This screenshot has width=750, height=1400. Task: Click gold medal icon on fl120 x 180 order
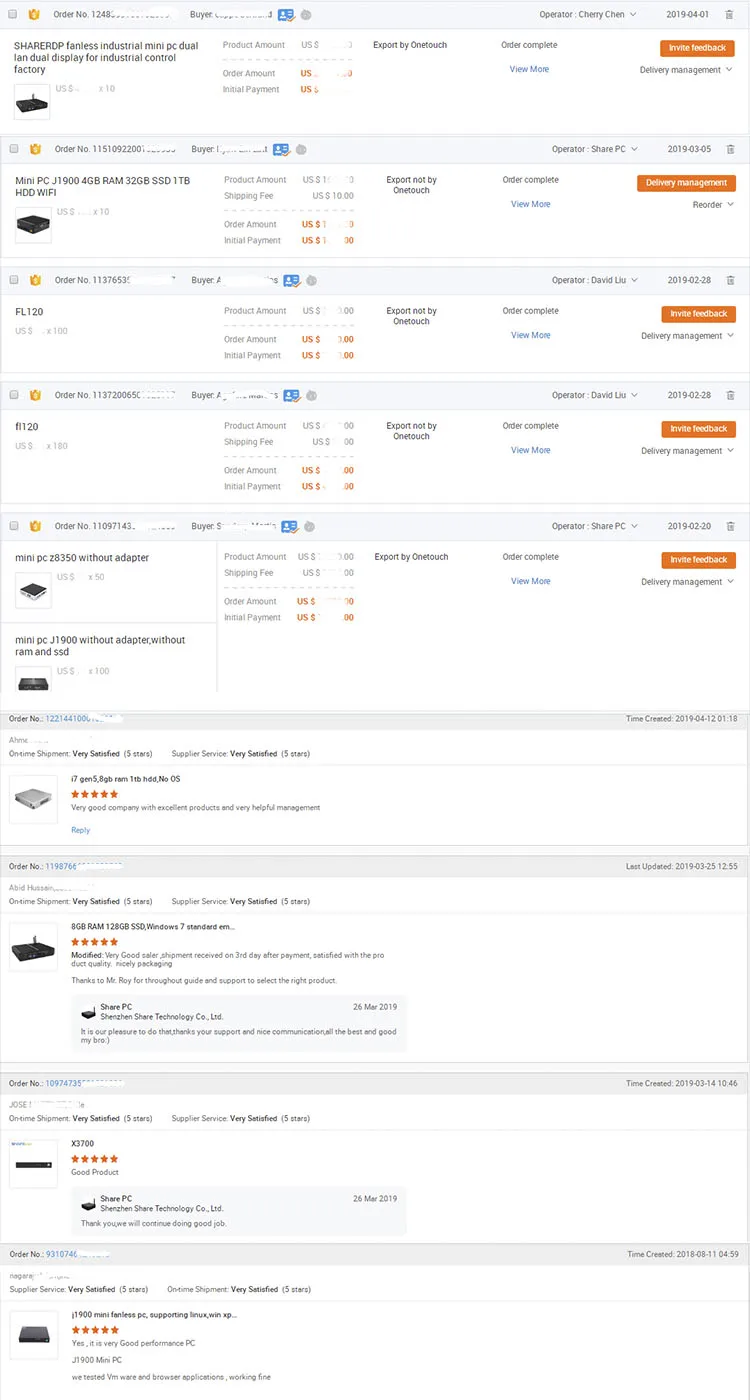[x=36, y=396]
